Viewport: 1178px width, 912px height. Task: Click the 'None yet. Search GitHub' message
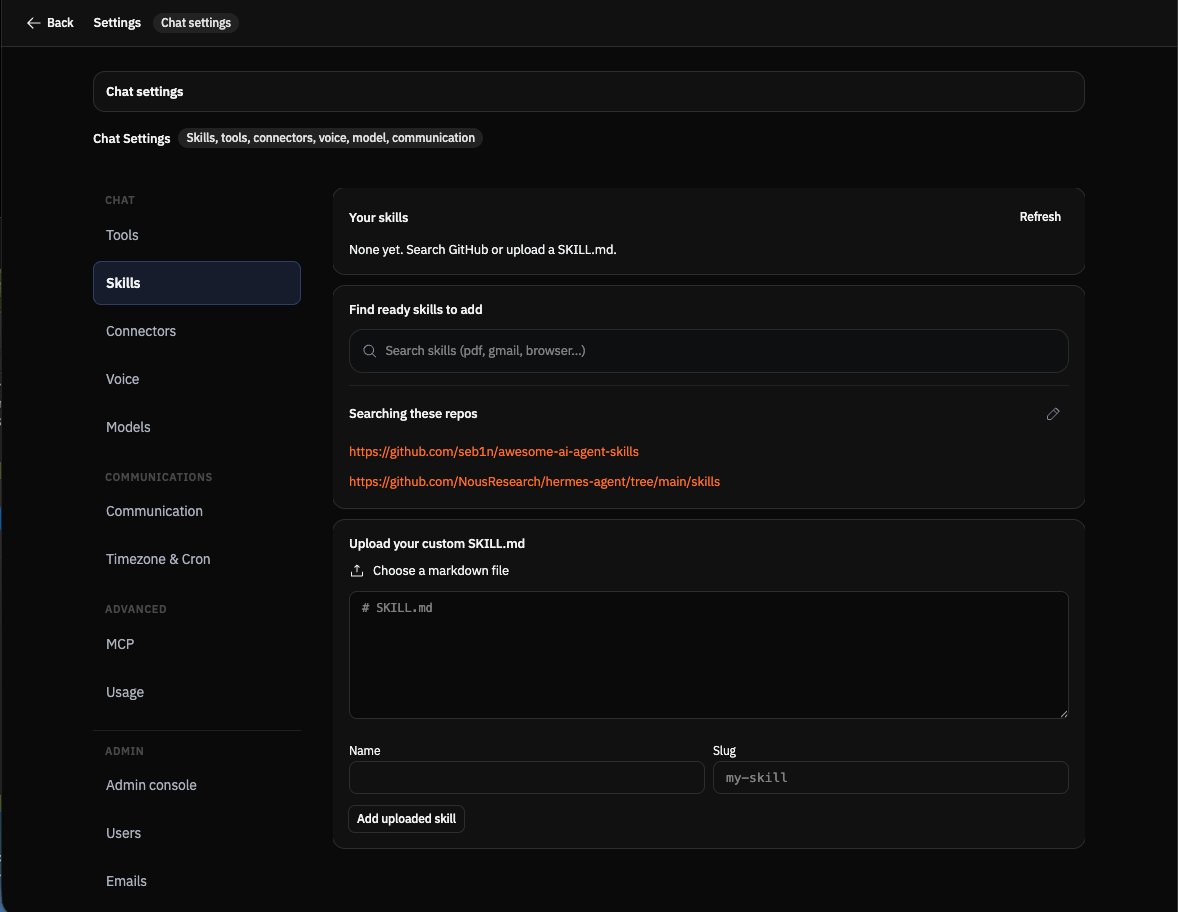(482, 249)
